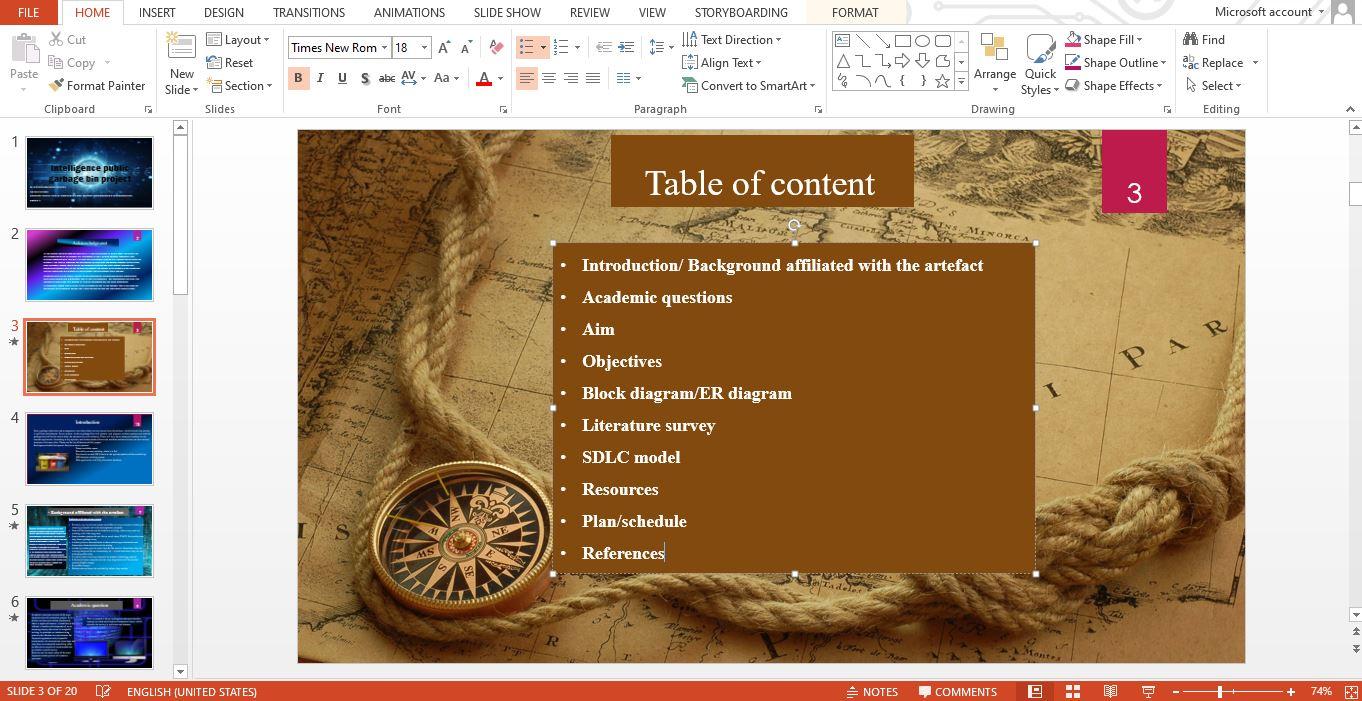The width and height of the screenshot is (1362, 701).
Task: Select the Center alignment icon
Action: 549,78
